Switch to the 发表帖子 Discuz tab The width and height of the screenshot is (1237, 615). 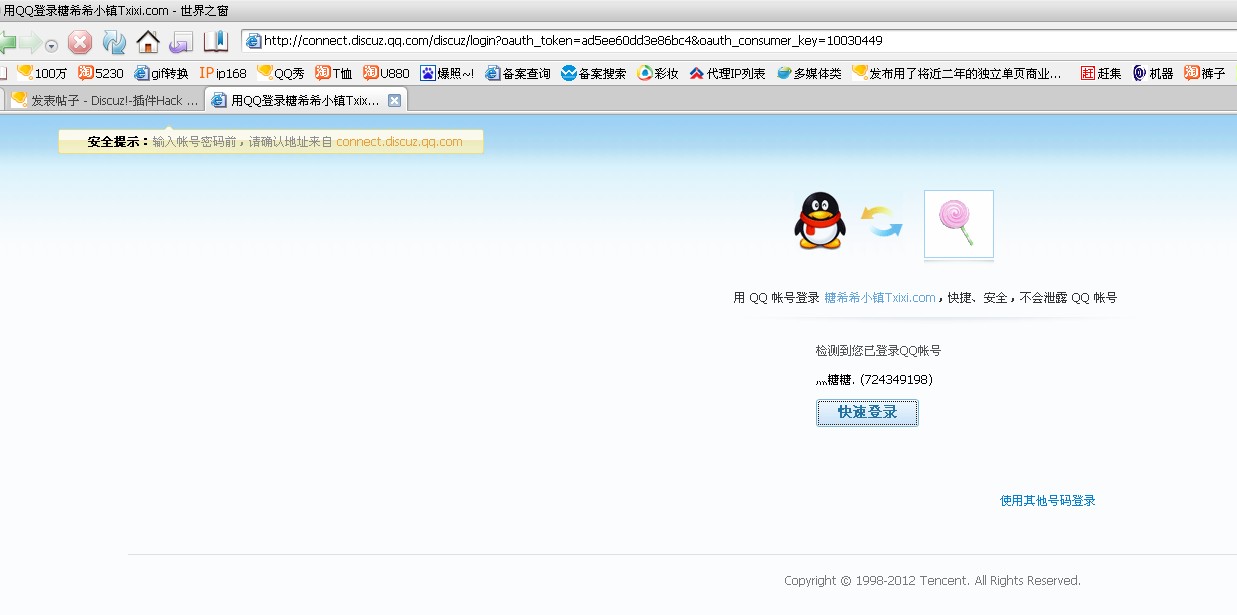point(104,100)
